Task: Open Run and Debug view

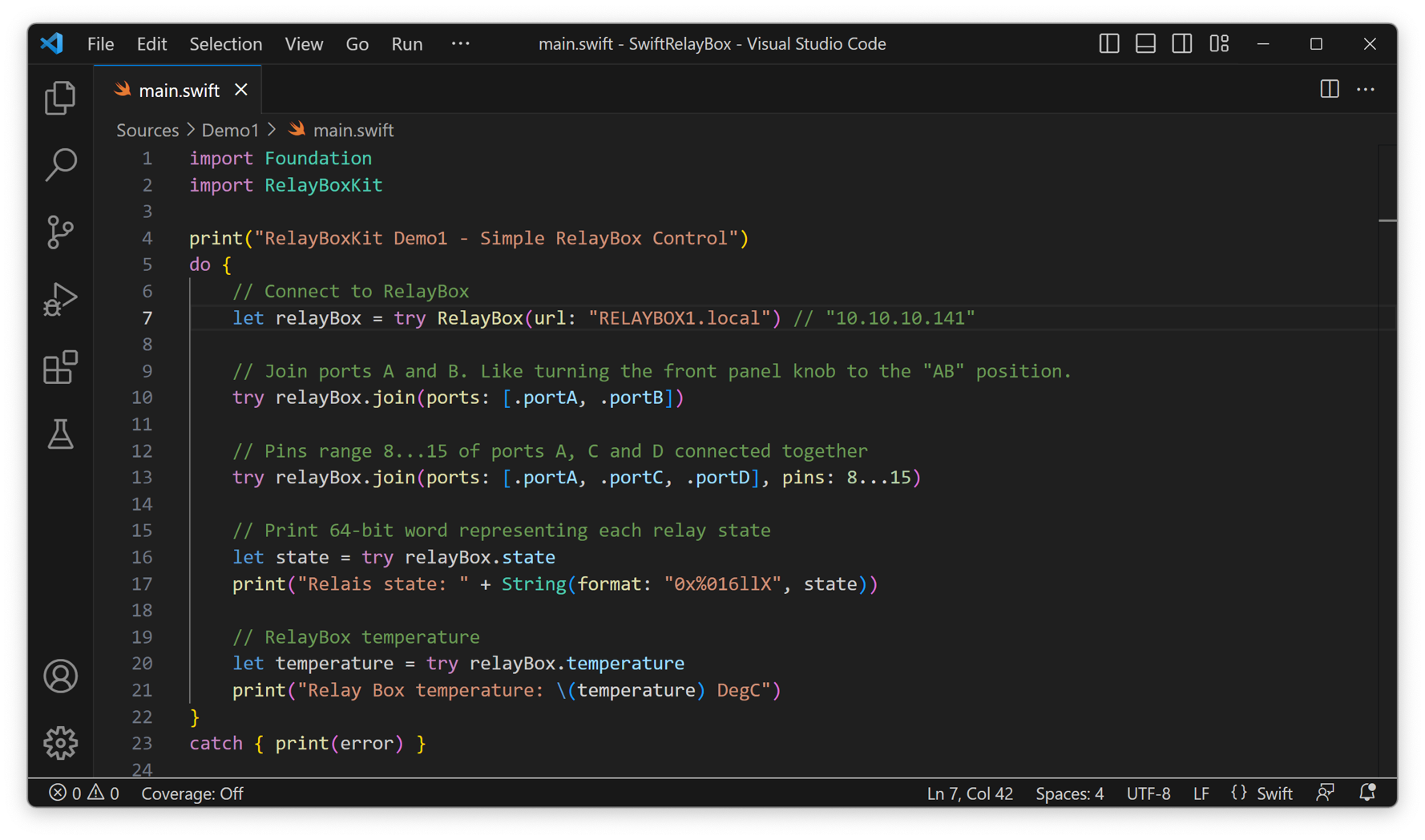Action: pos(60,300)
